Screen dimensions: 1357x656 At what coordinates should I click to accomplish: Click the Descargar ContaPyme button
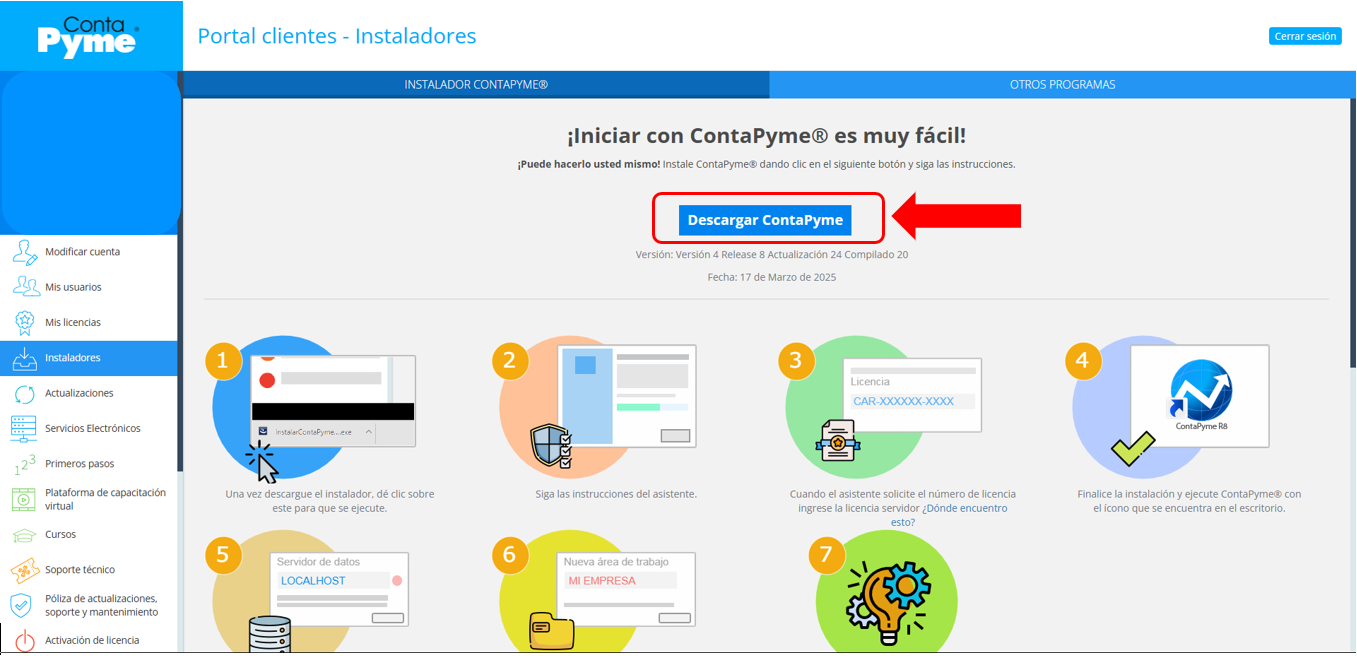pyautogui.click(x=765, y=220)
